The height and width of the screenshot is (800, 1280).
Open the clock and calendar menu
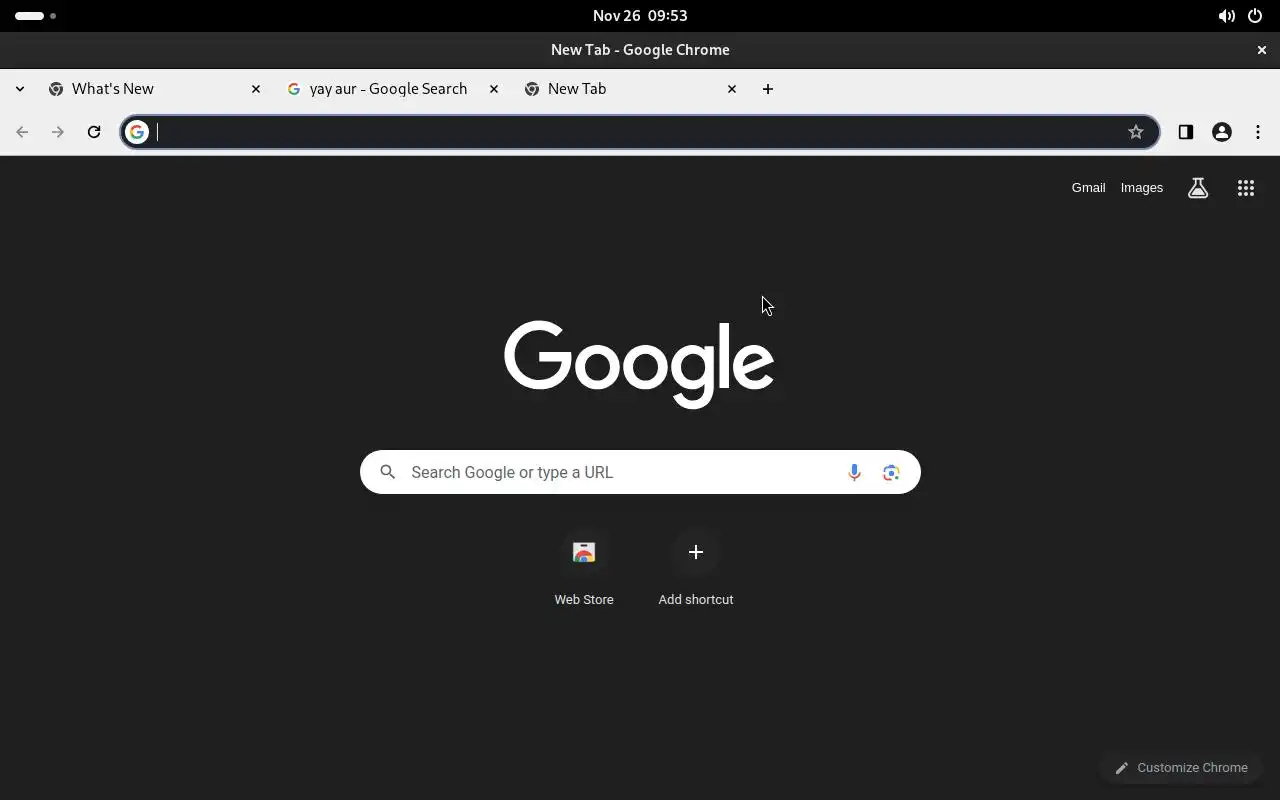click(640, 16)
